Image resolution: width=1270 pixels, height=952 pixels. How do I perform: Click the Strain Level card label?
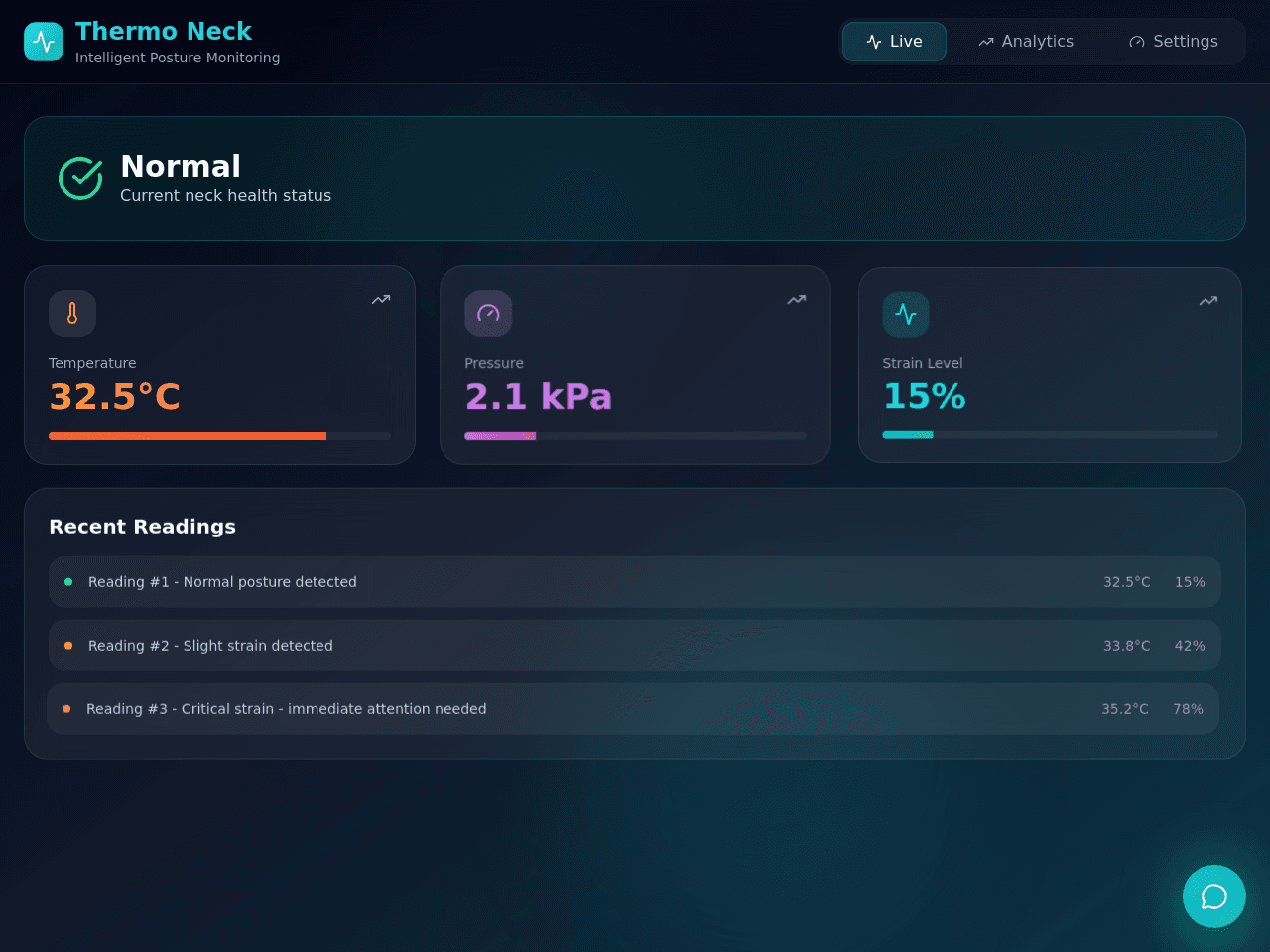pyautogui.click(x=923, y=363)
